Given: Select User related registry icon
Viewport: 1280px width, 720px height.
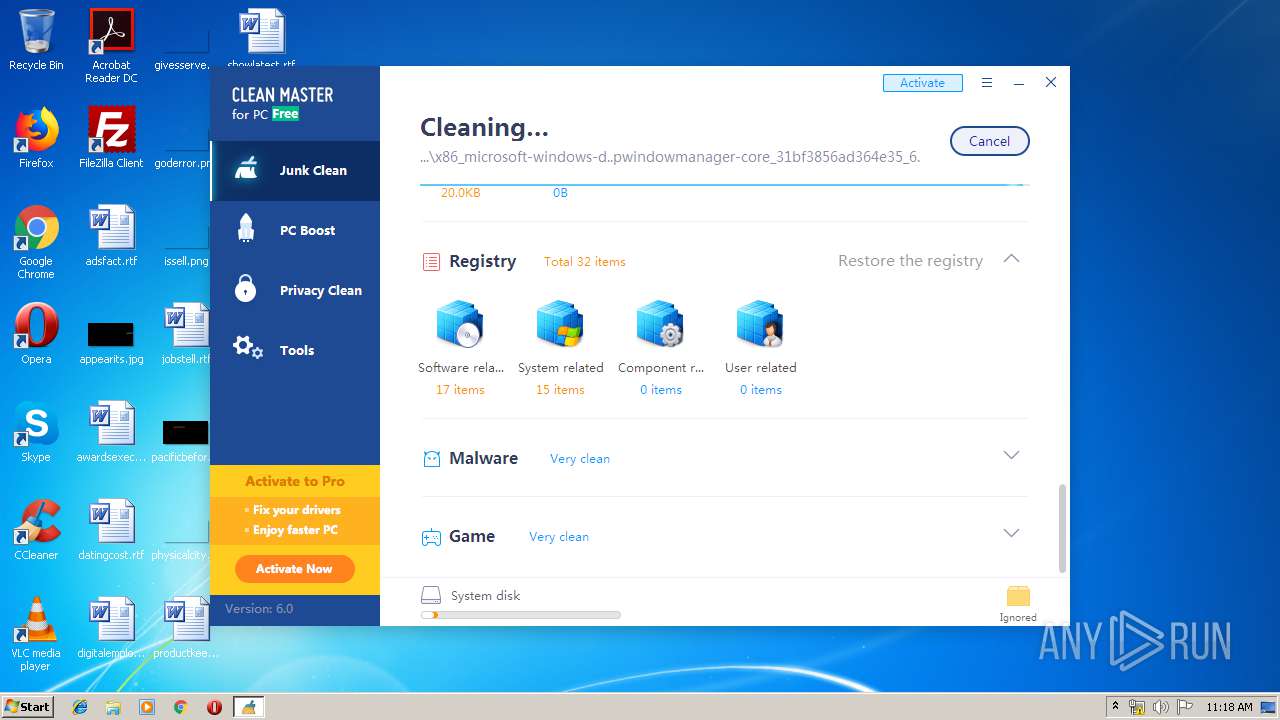Looking at the screenshot, I should [x=760, y=325].
